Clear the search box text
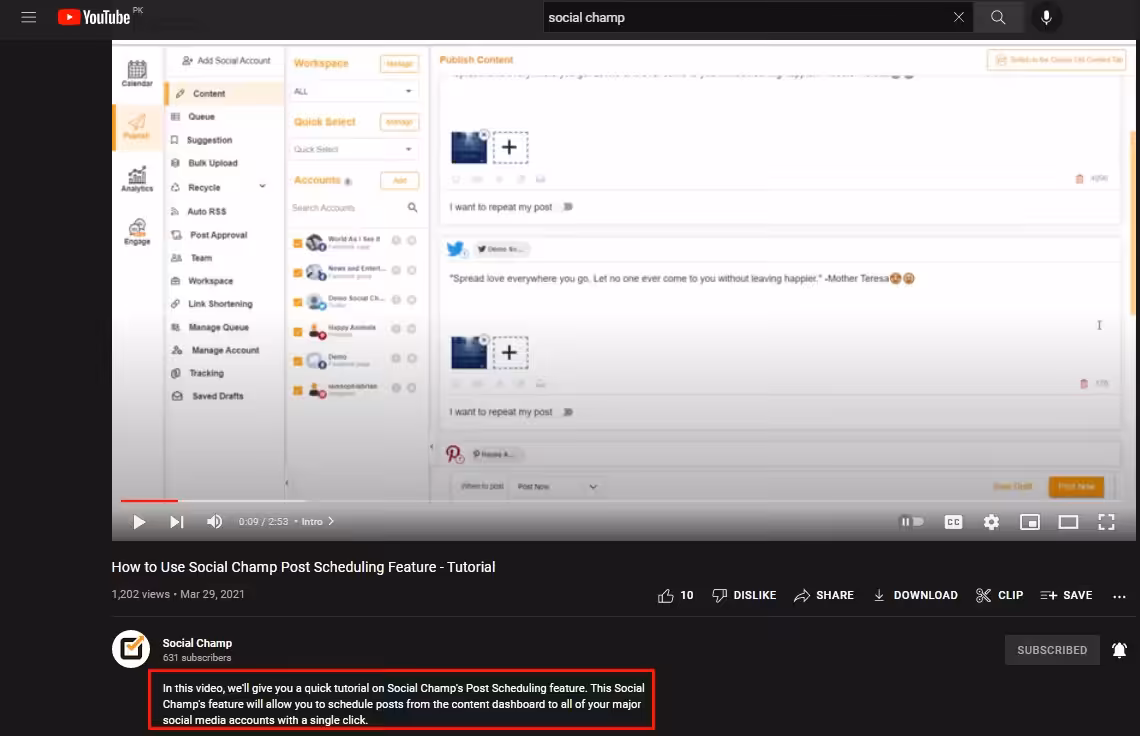This screenshot has height=736, width=1140. click(x=958, y=17)
